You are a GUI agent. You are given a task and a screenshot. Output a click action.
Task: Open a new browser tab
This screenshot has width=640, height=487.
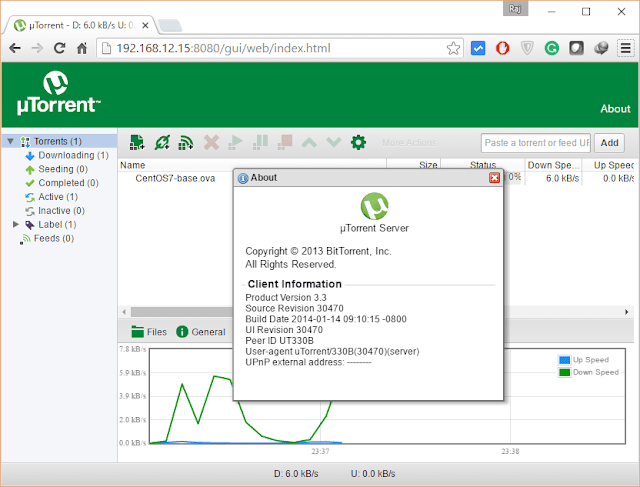pos(170,25)
